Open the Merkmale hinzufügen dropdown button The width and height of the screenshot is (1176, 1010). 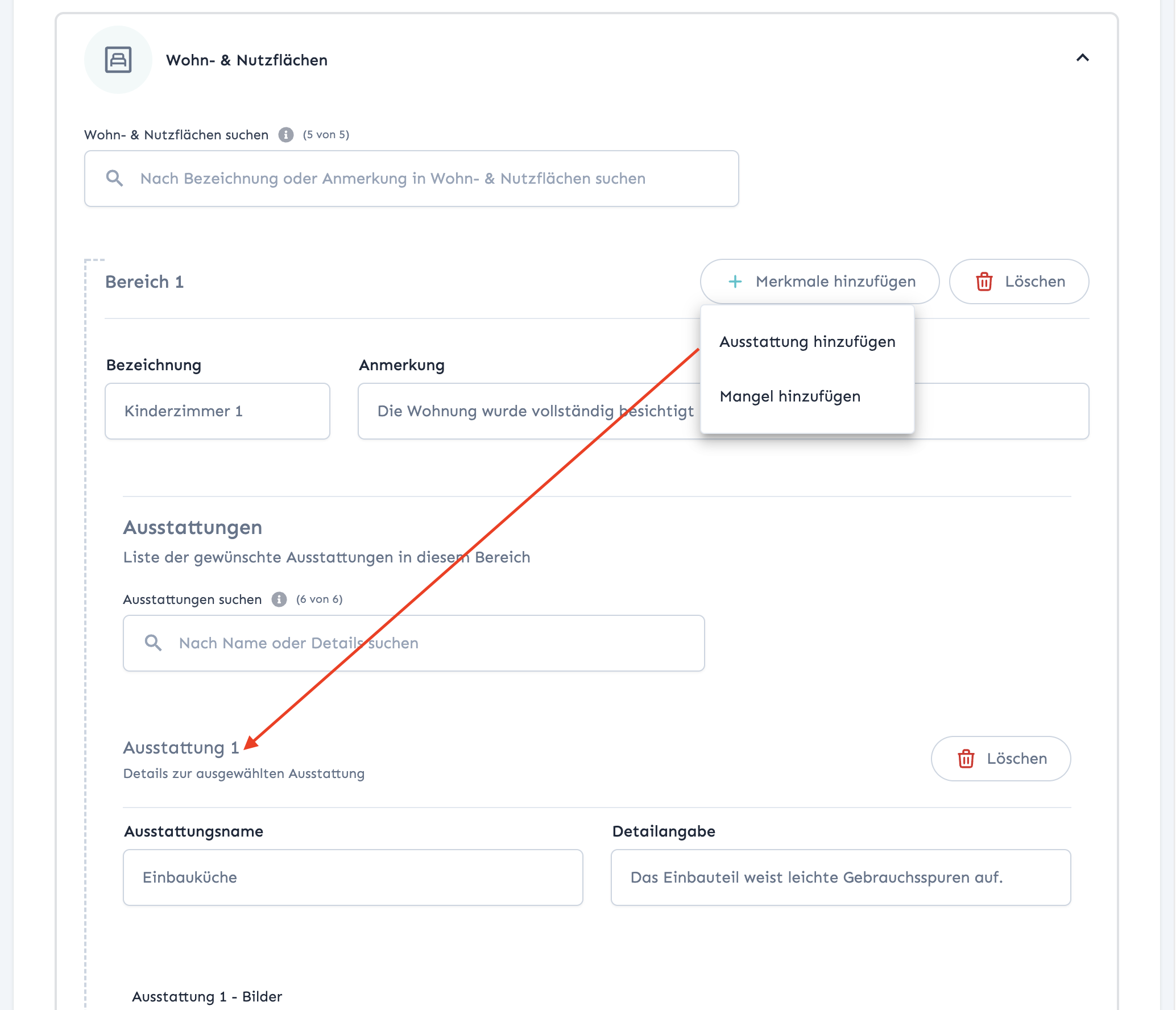click(x=819, y=282)
